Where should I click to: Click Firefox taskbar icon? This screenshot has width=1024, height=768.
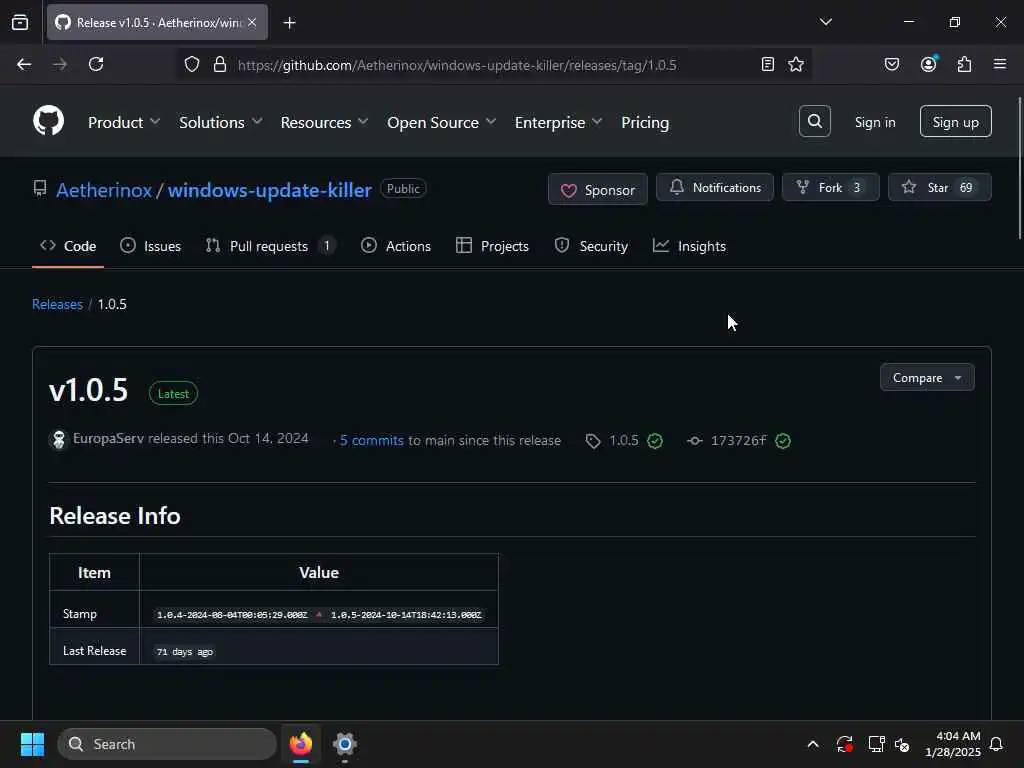click(301, 744)
